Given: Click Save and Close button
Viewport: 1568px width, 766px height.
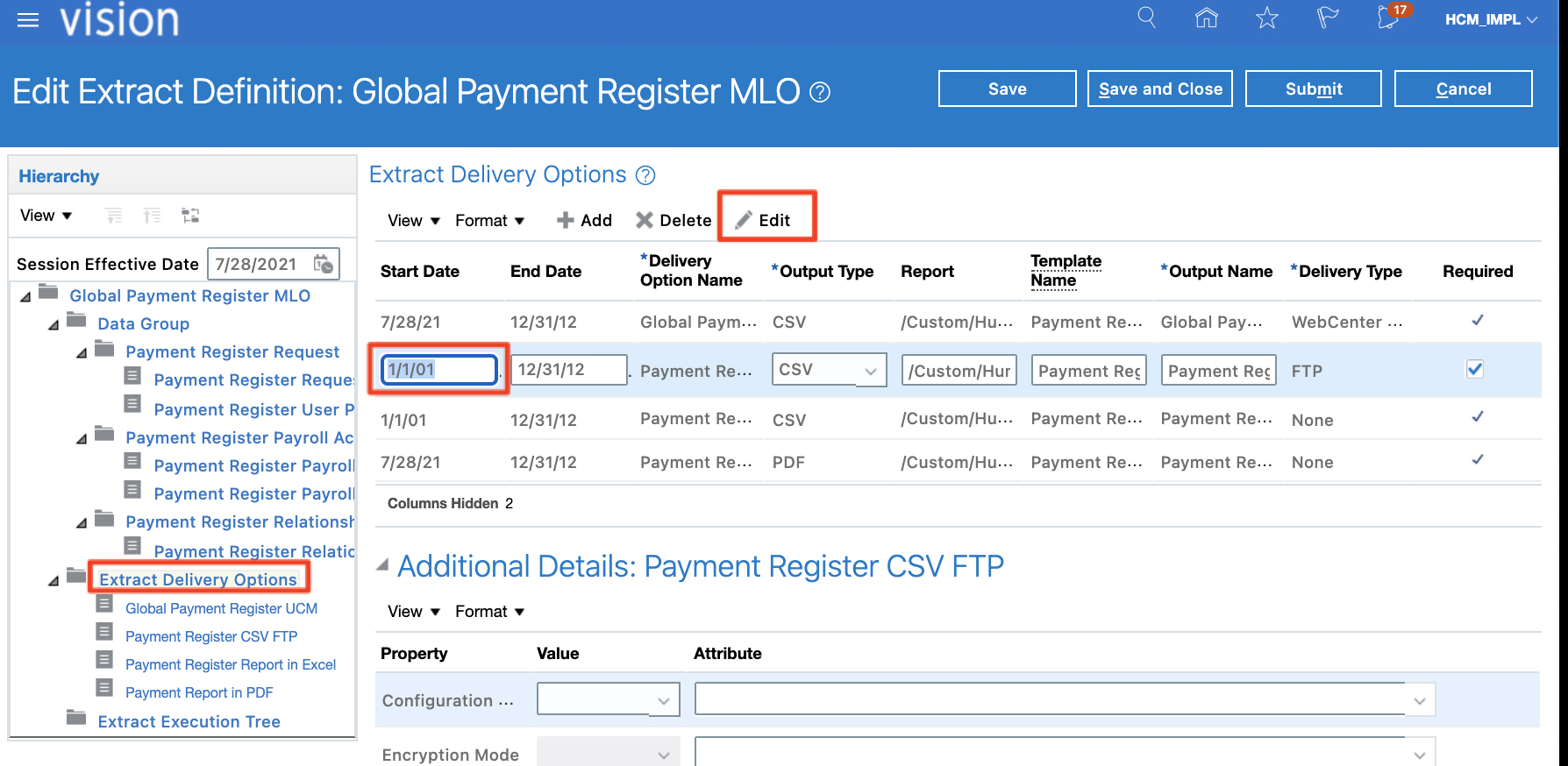Looking at the screenshot, I should (x=1160, y=89).
